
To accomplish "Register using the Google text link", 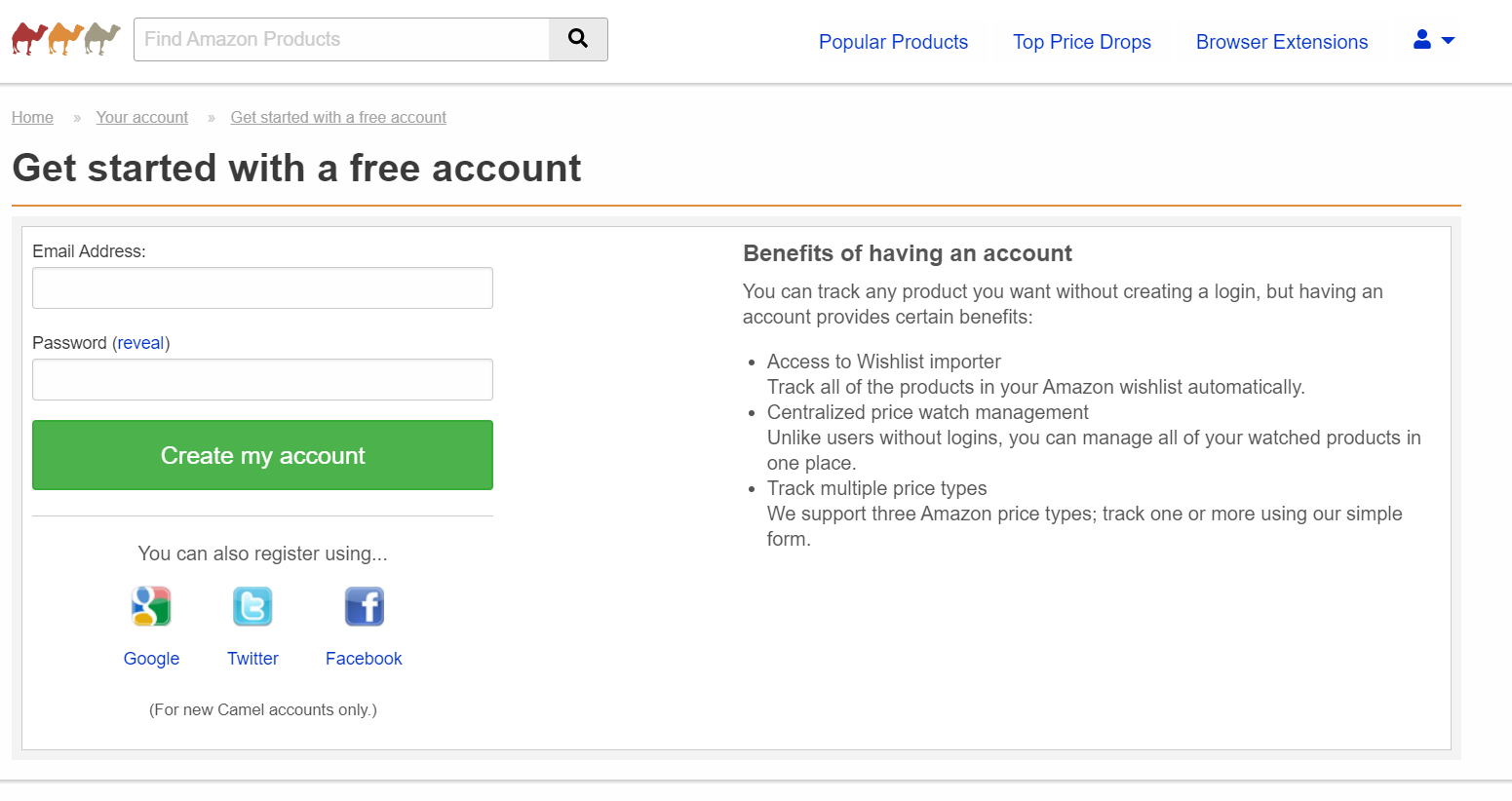I will click(151, 659).
